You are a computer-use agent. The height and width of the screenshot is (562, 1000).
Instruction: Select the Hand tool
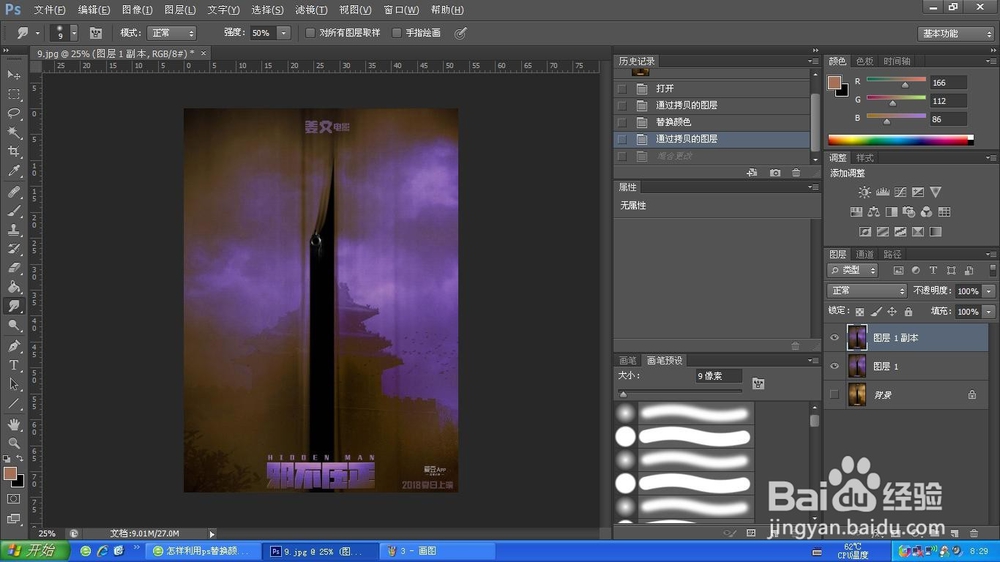13,424
